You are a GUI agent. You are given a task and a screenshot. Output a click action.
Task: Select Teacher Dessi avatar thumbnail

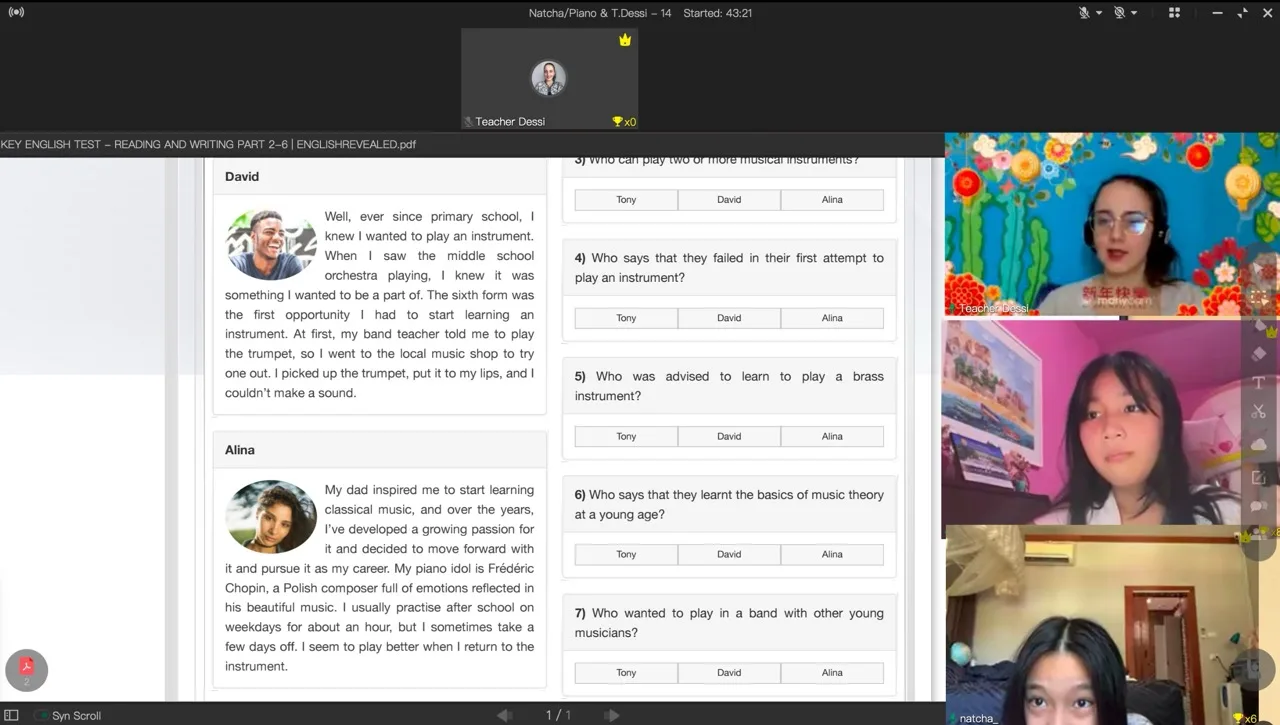tap(548, 78)
